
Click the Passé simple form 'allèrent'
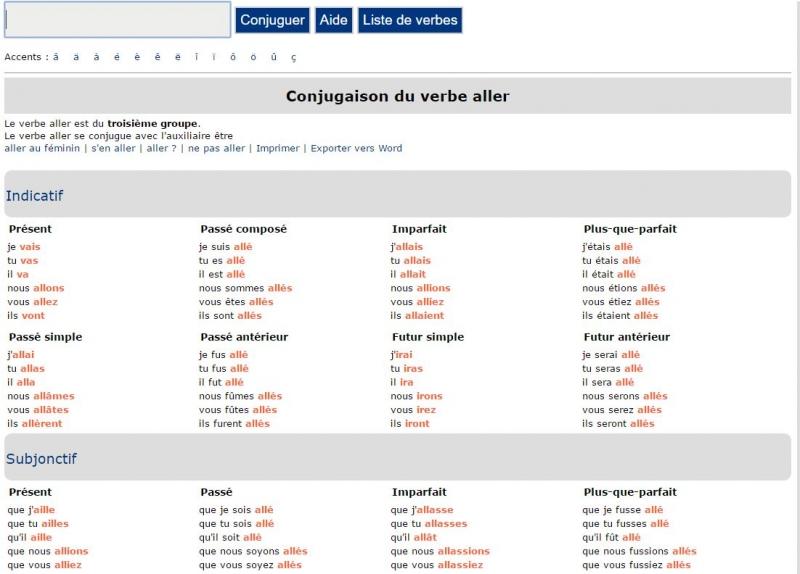click(42, 424)
